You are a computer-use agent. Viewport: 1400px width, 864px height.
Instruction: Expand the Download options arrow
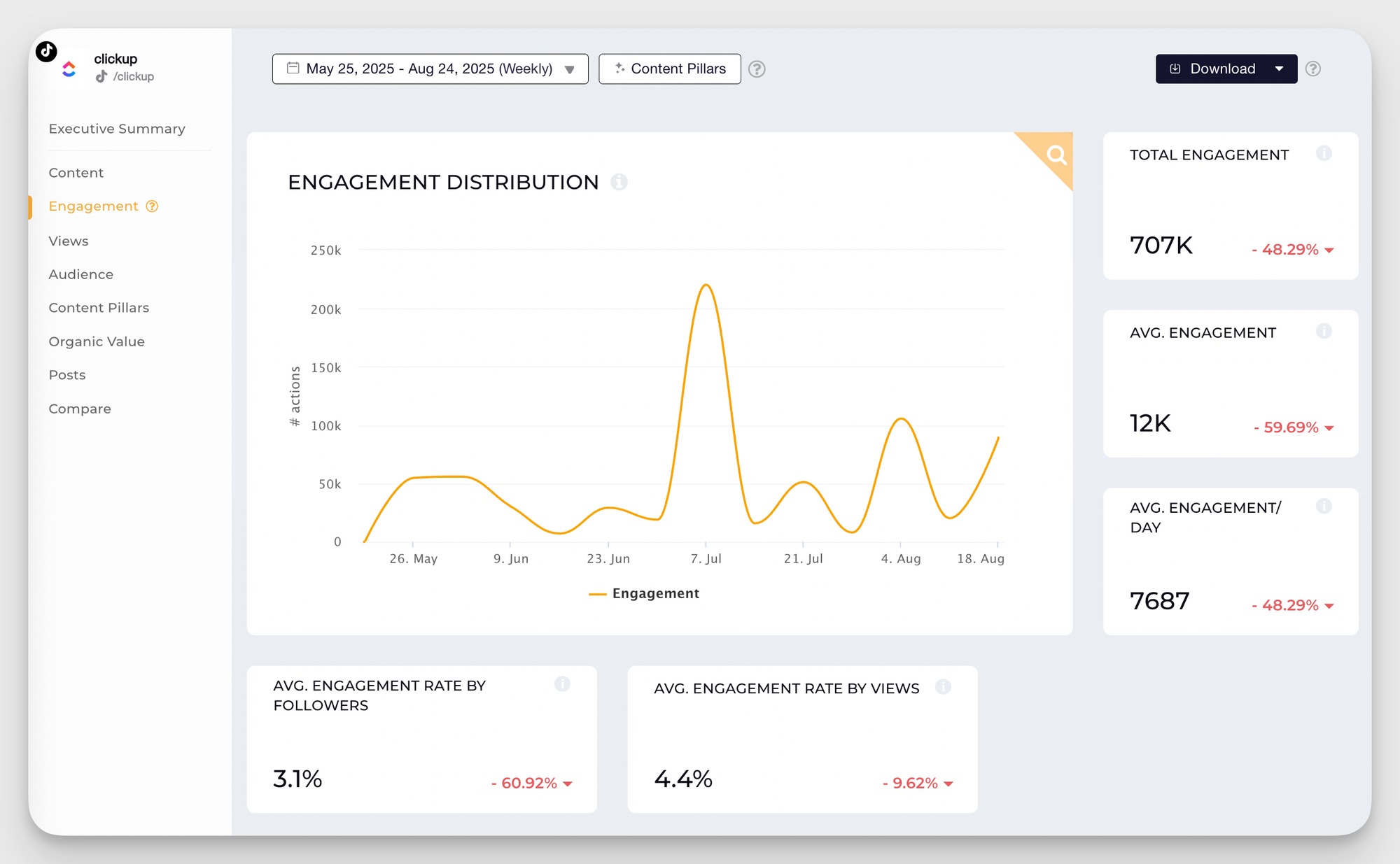click(1279, 69)
